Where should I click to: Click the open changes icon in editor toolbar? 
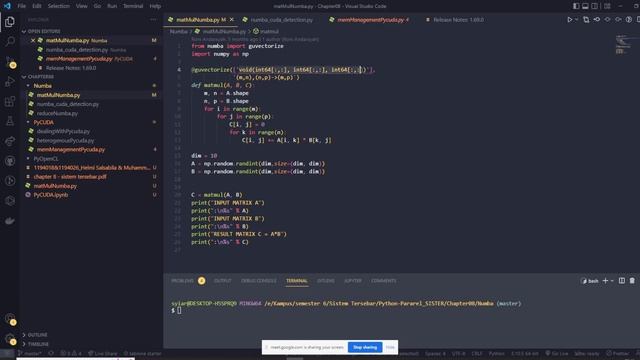pyautogui.click(x=586, y=20)
